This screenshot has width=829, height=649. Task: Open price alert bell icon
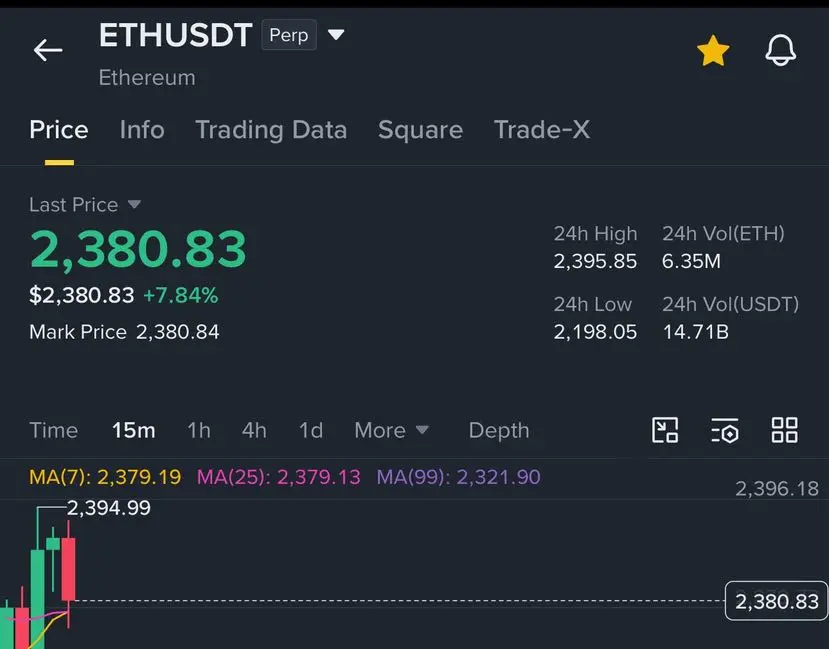coord(780,50)
